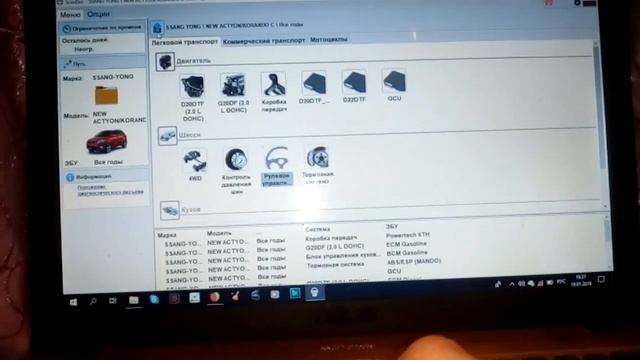Click the Шасси chassis category icon
This screenshot has height=360, width=640.
(167, 136)
